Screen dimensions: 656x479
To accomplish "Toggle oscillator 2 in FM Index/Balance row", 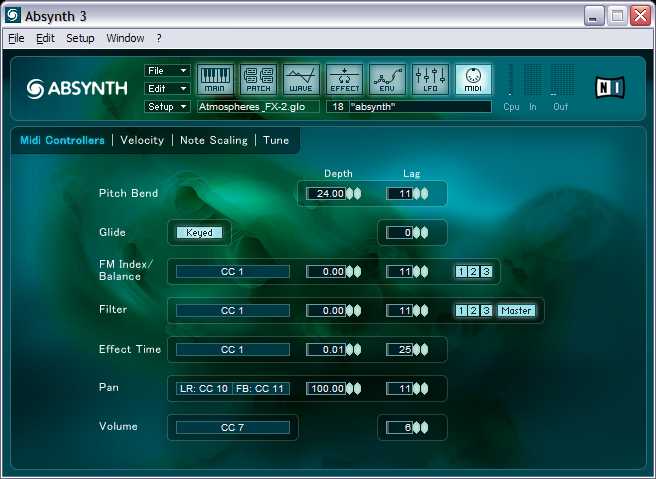I will click(x=474, y=272).
